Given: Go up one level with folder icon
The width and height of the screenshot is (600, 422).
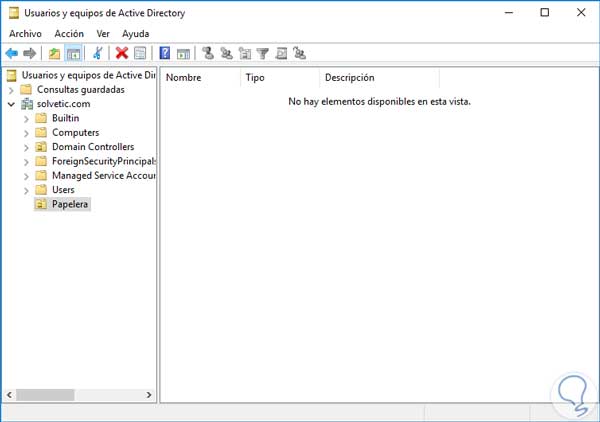Looking at the screenshot, I should [x=54, y=53].
